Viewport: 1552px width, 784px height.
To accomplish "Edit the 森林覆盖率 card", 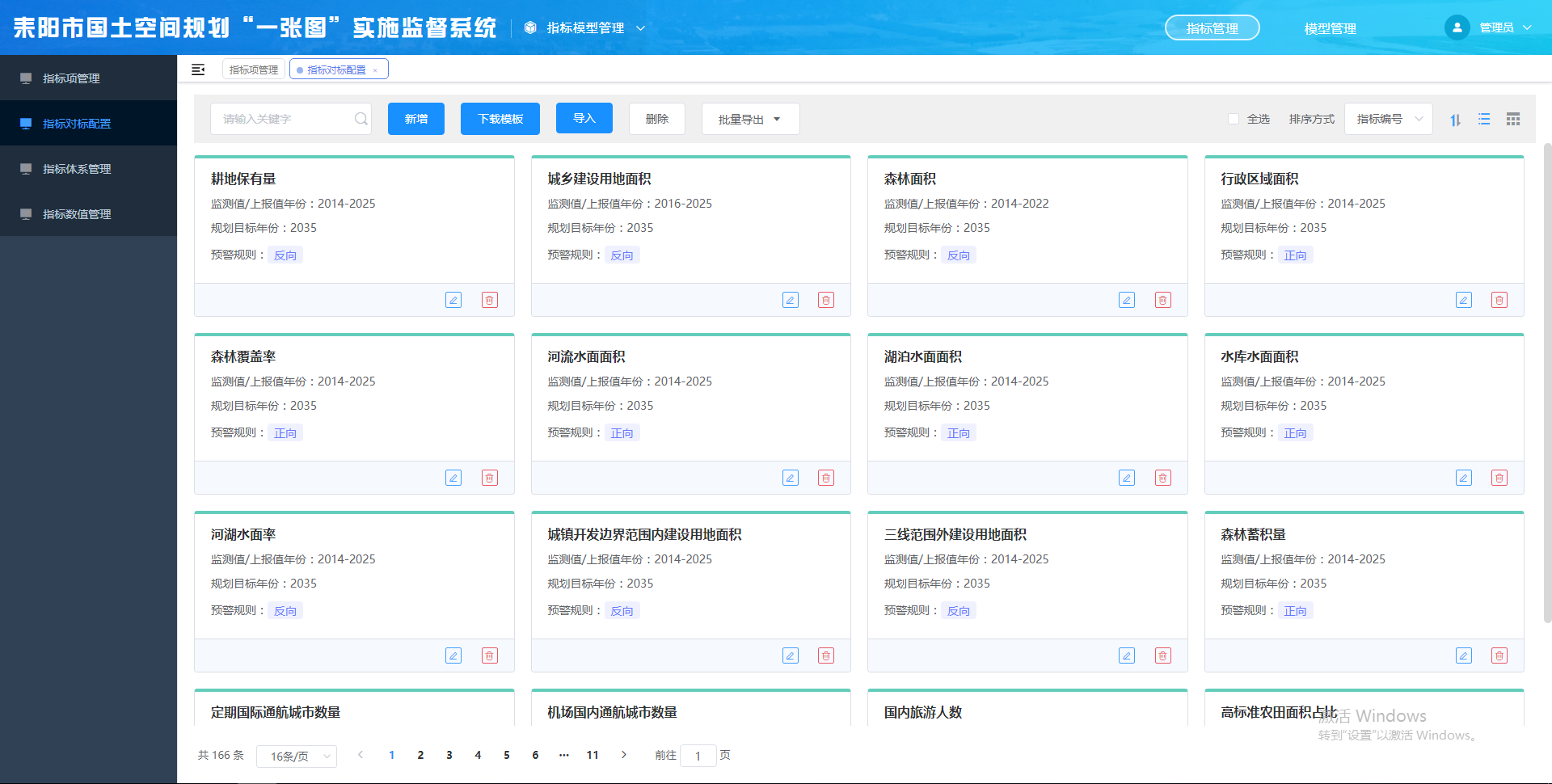I will click(453, 478).
